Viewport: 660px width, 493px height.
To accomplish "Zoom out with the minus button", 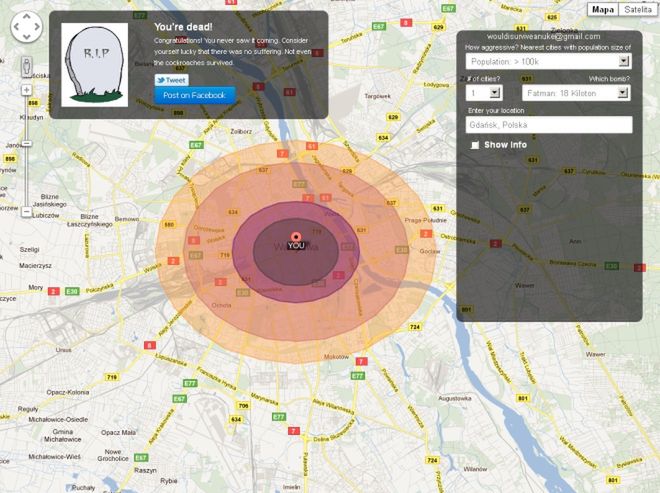I will tap(27, 211).
